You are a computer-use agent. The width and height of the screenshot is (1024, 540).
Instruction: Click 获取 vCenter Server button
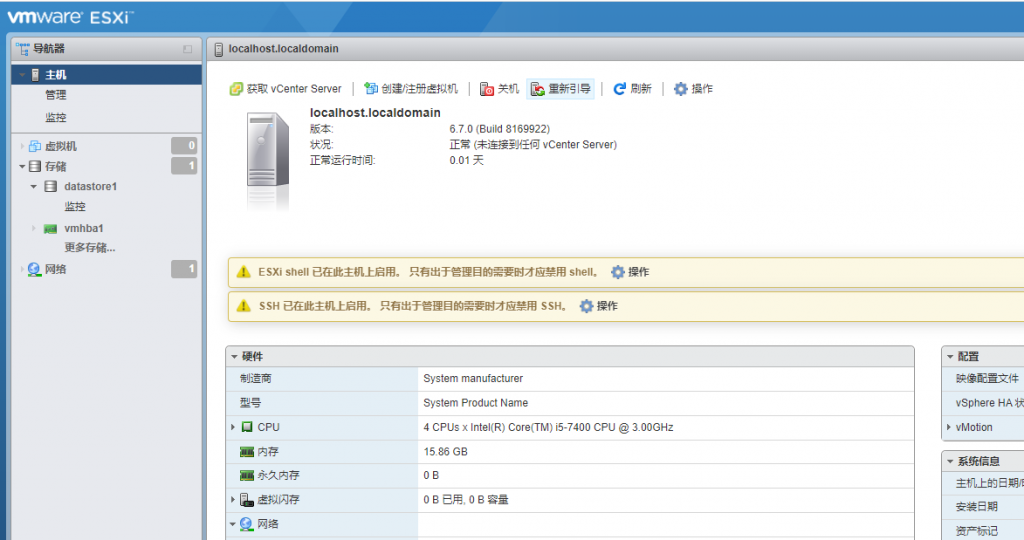286,89
